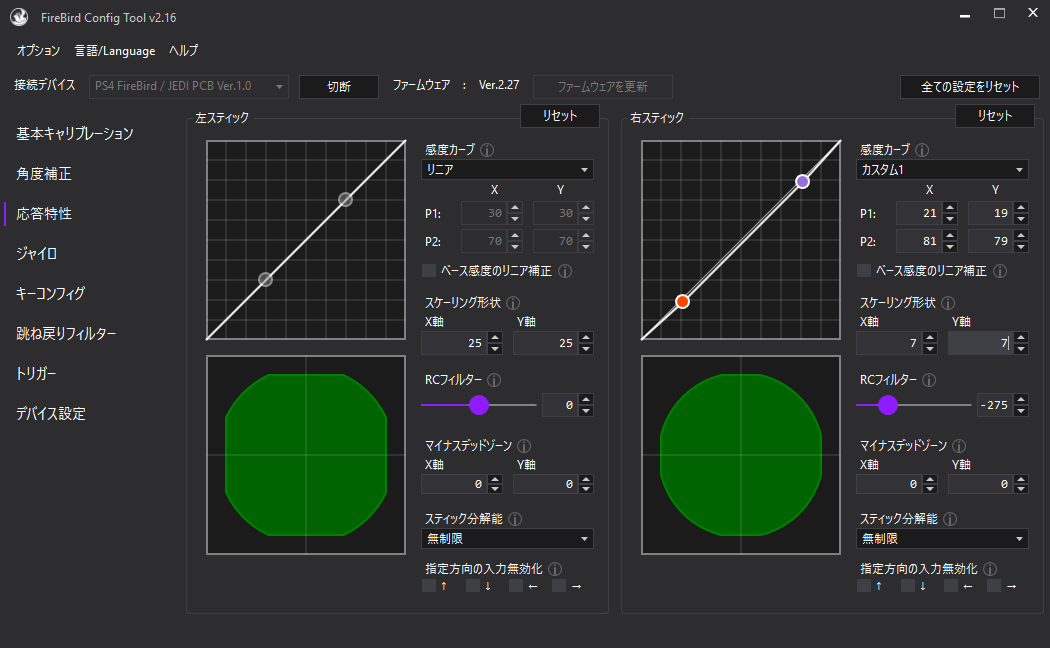Expand right stick カスタム1 curve dropdown

coord(942,170)
